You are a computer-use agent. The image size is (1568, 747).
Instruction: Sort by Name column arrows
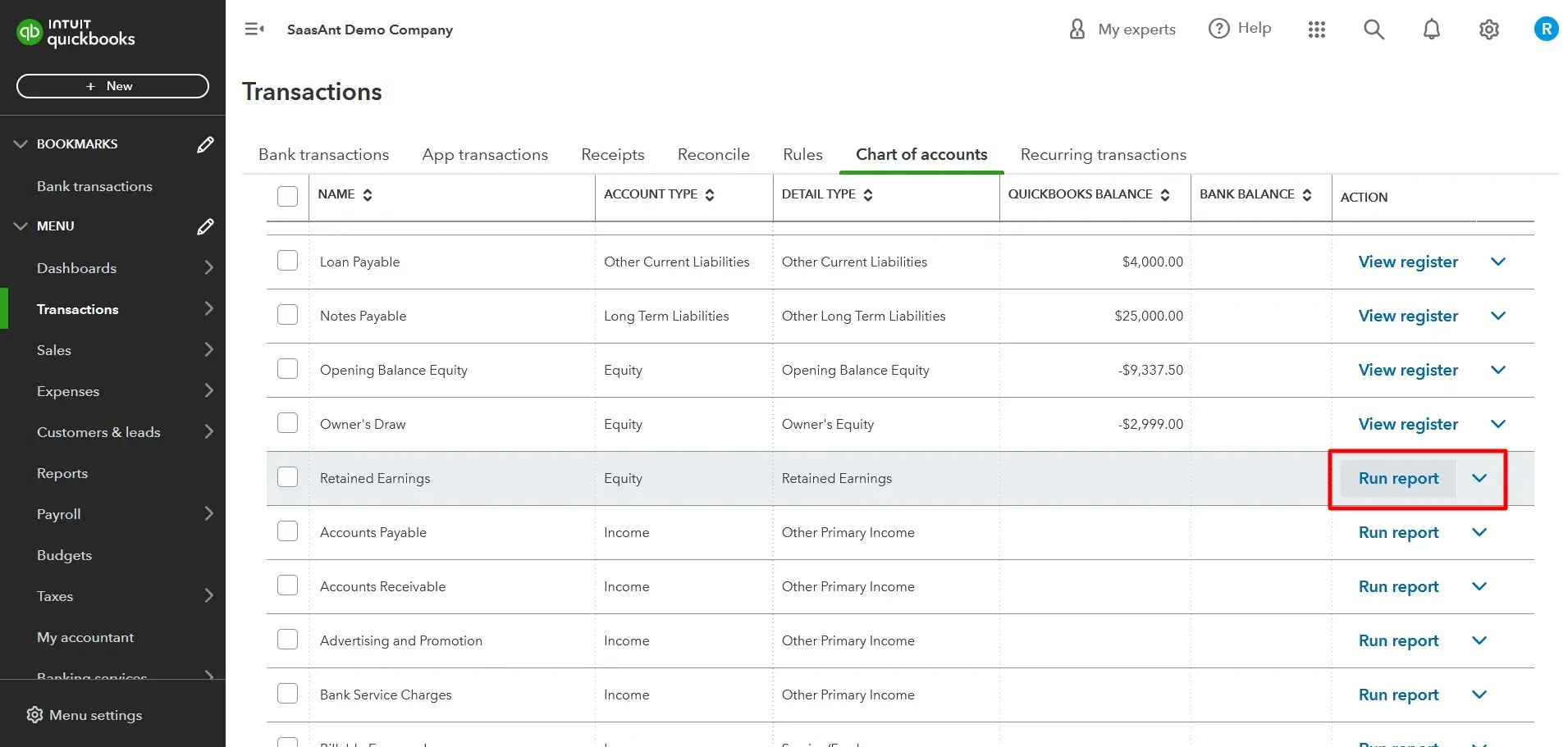[x=368, y=195]
